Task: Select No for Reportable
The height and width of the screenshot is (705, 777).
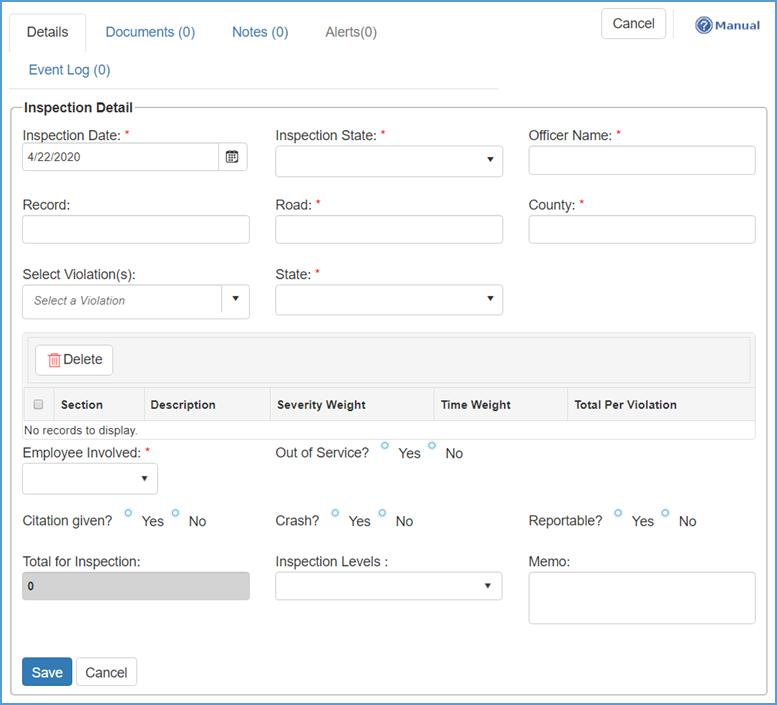Action: tap(665, 514)
